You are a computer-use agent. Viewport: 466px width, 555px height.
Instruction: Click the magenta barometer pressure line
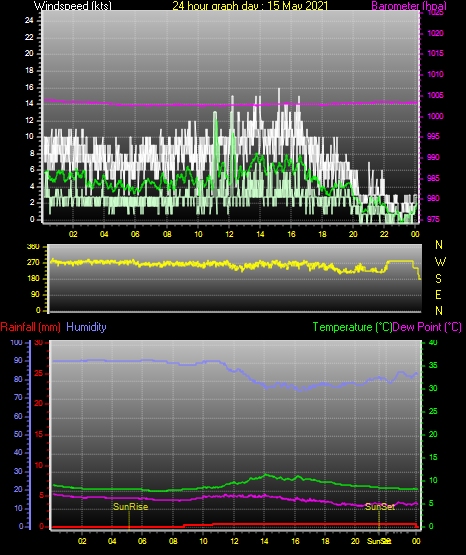point(230,104)
